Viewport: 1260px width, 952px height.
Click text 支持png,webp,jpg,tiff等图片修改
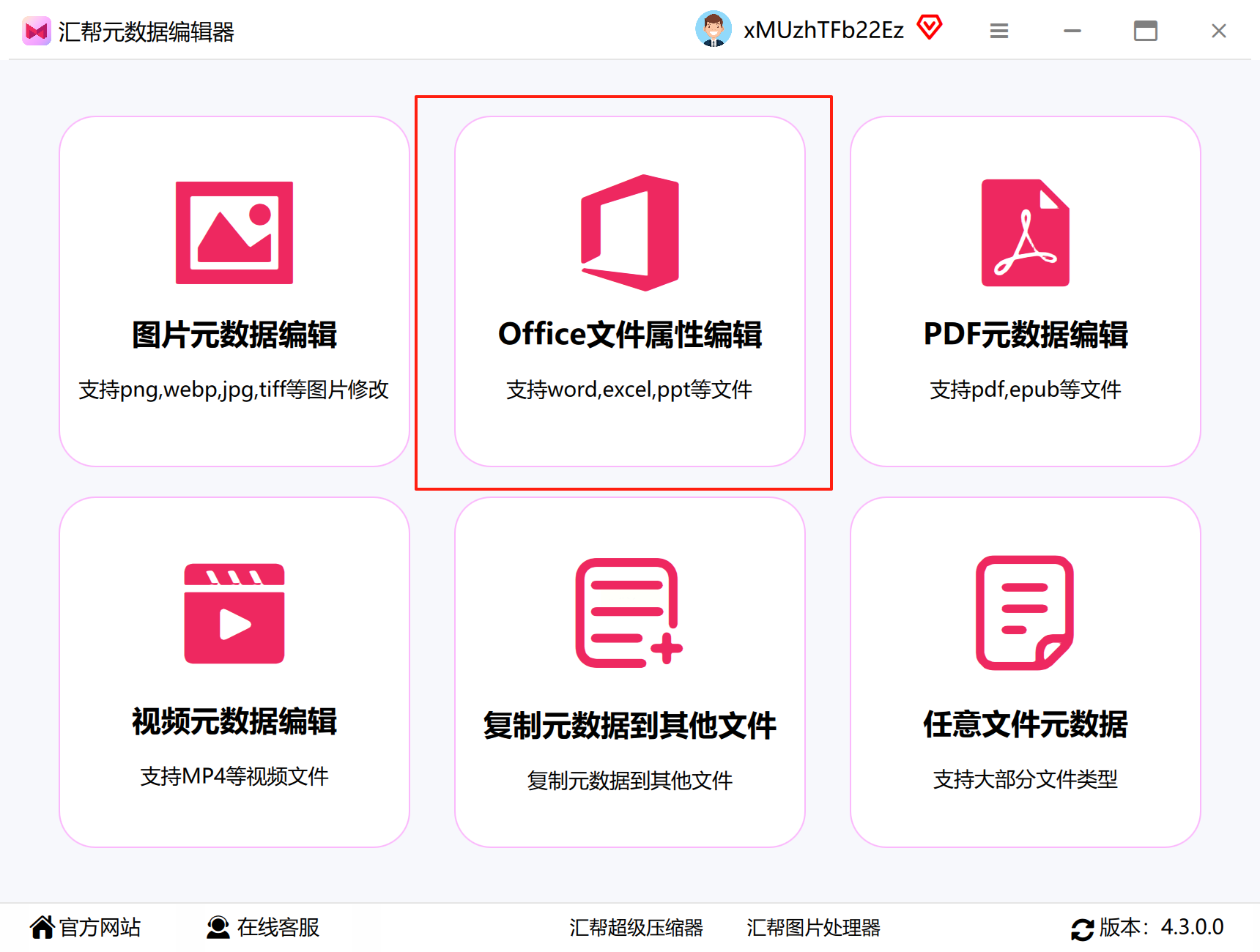[234, 390]
